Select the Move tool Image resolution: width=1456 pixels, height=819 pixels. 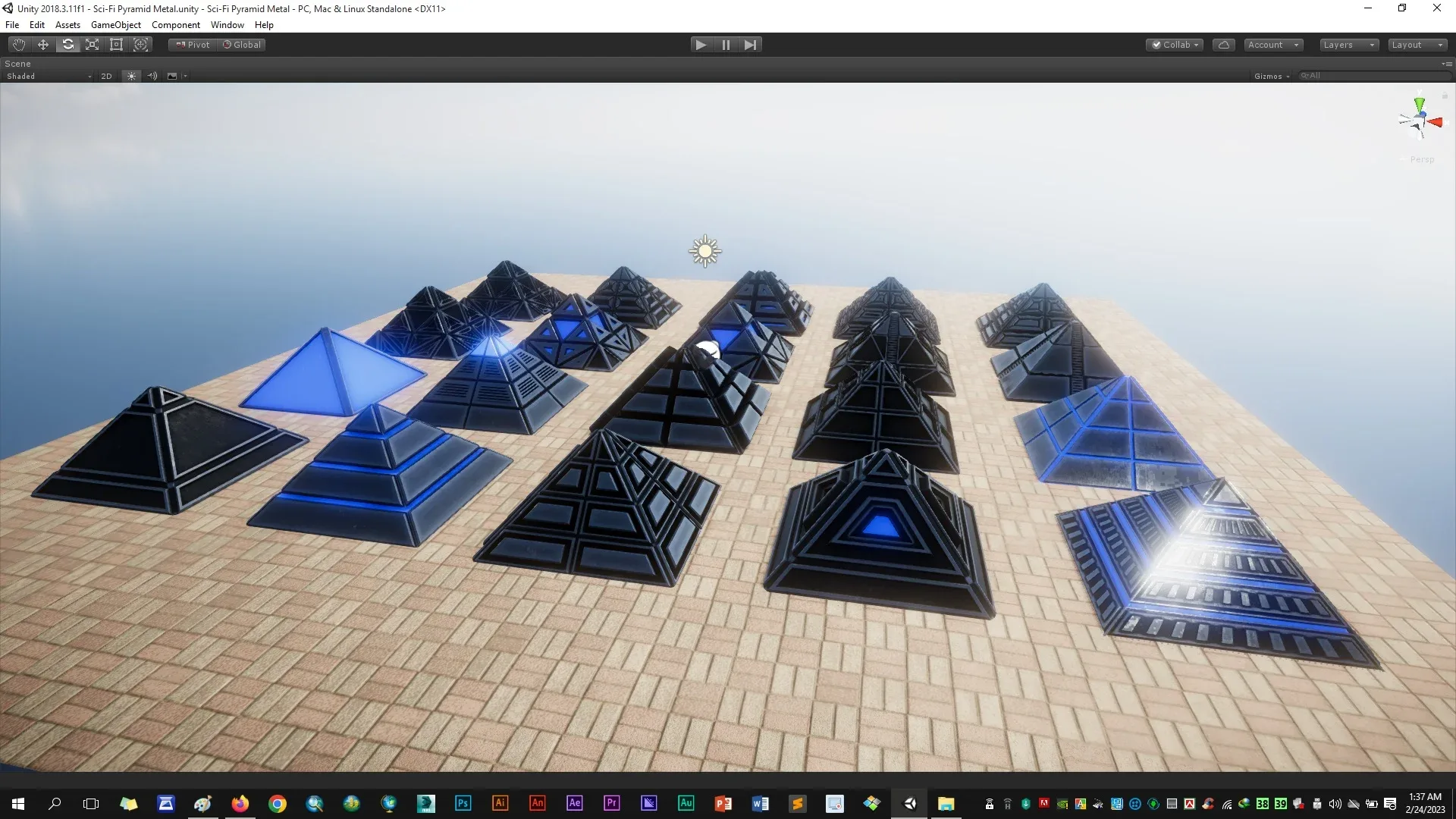coord(43,45)
